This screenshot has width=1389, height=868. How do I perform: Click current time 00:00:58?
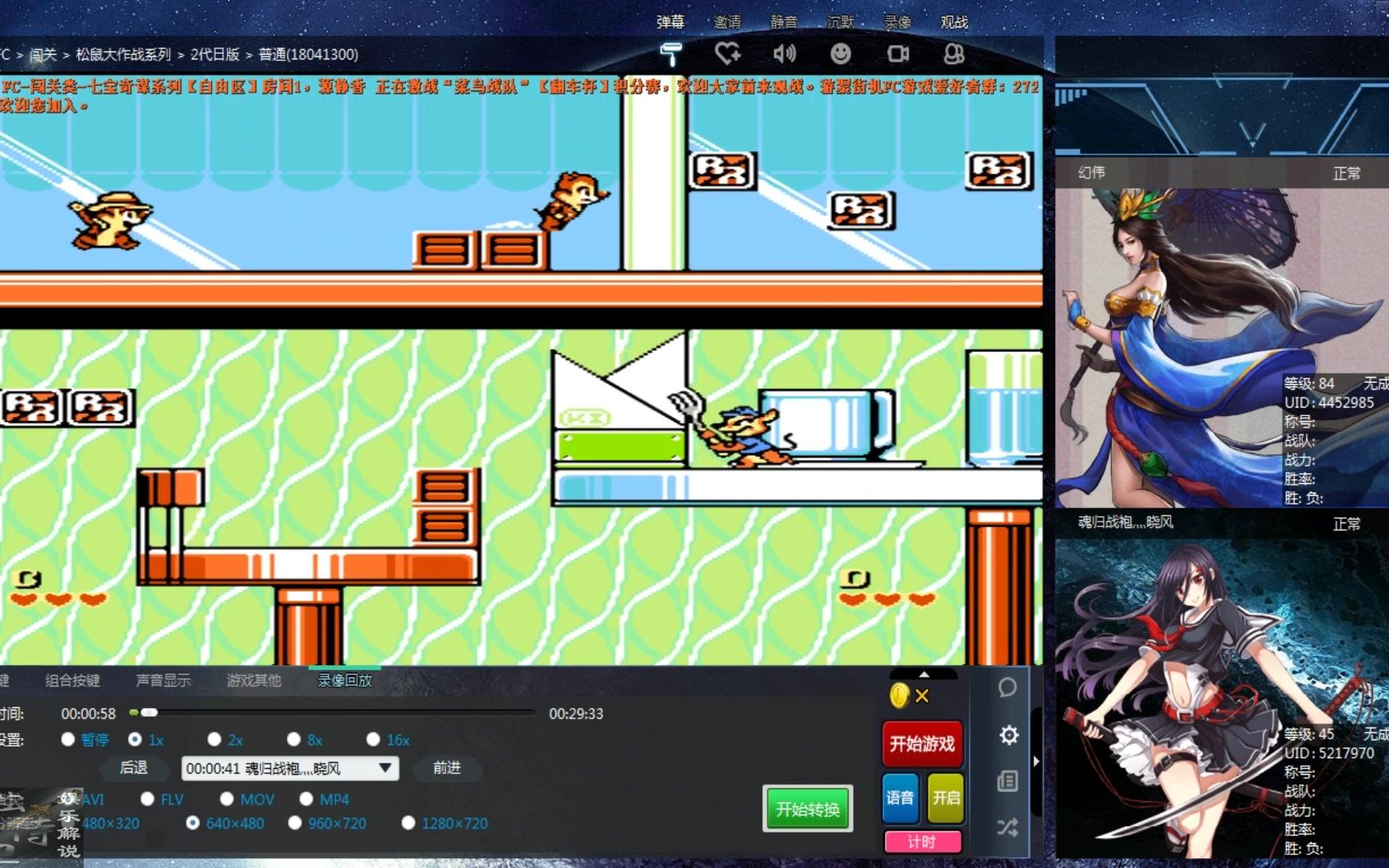88,714
